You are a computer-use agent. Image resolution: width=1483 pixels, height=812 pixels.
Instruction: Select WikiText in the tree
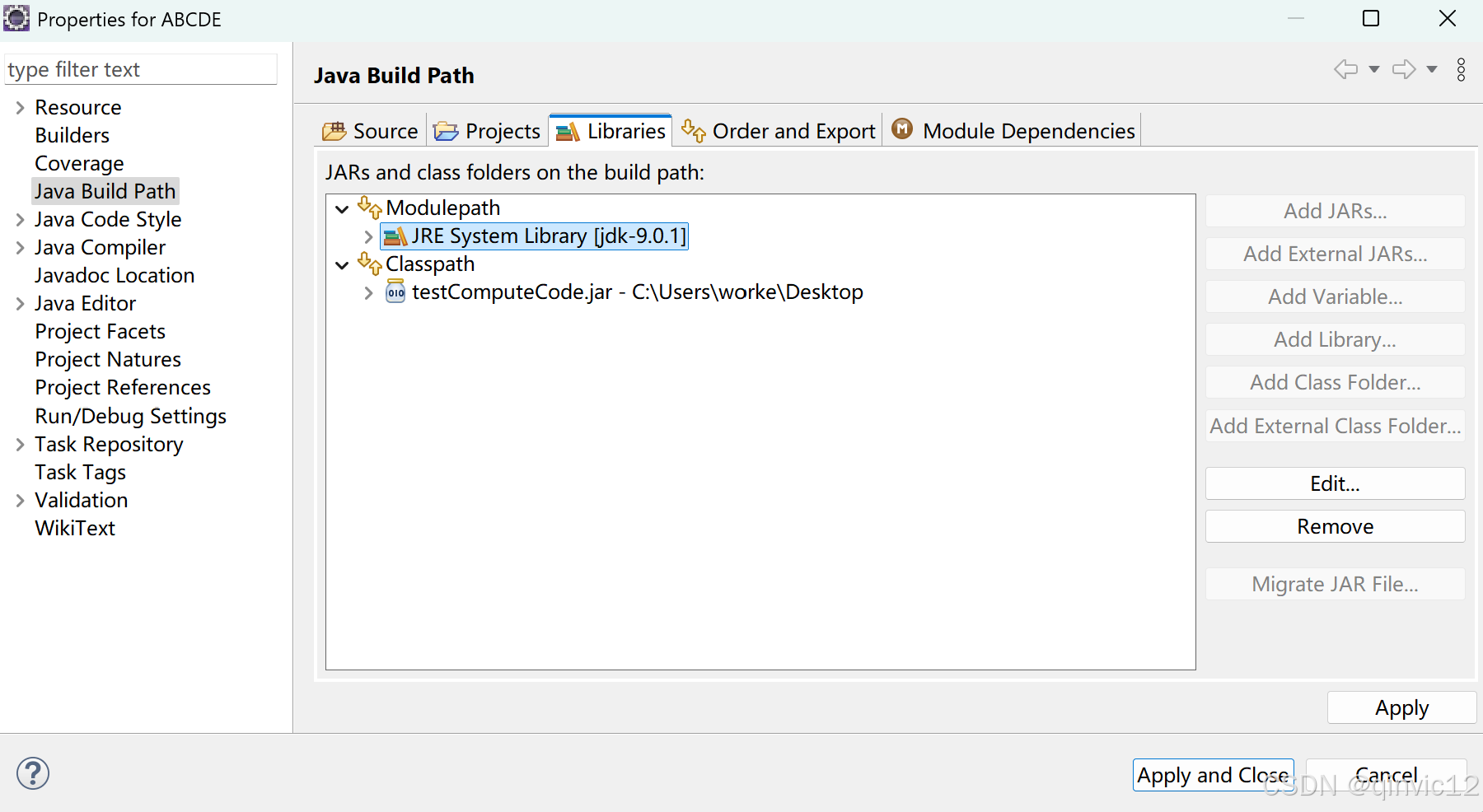click(75, 528)
